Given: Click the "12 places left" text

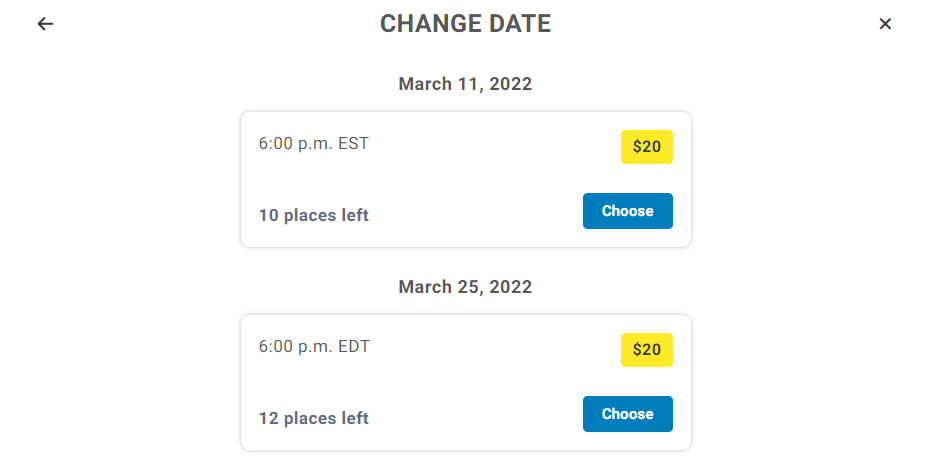Looking at the screenshot, I should 313,418.
